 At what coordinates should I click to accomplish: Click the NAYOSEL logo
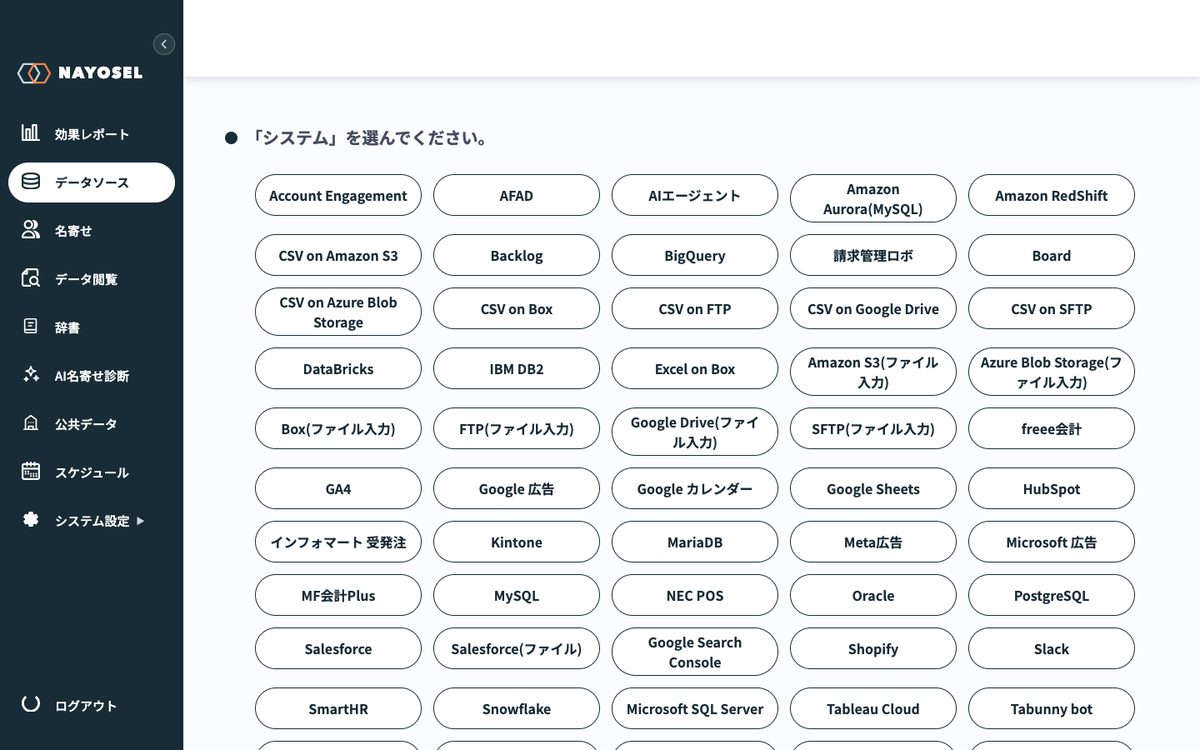80,73
